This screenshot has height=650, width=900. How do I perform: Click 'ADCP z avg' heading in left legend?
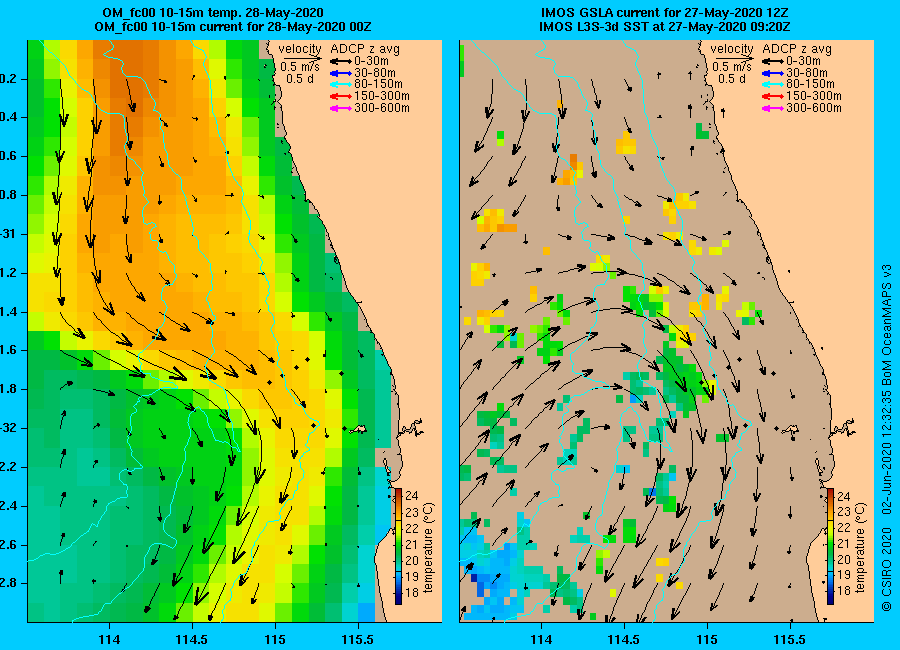(x=365, y=49)
